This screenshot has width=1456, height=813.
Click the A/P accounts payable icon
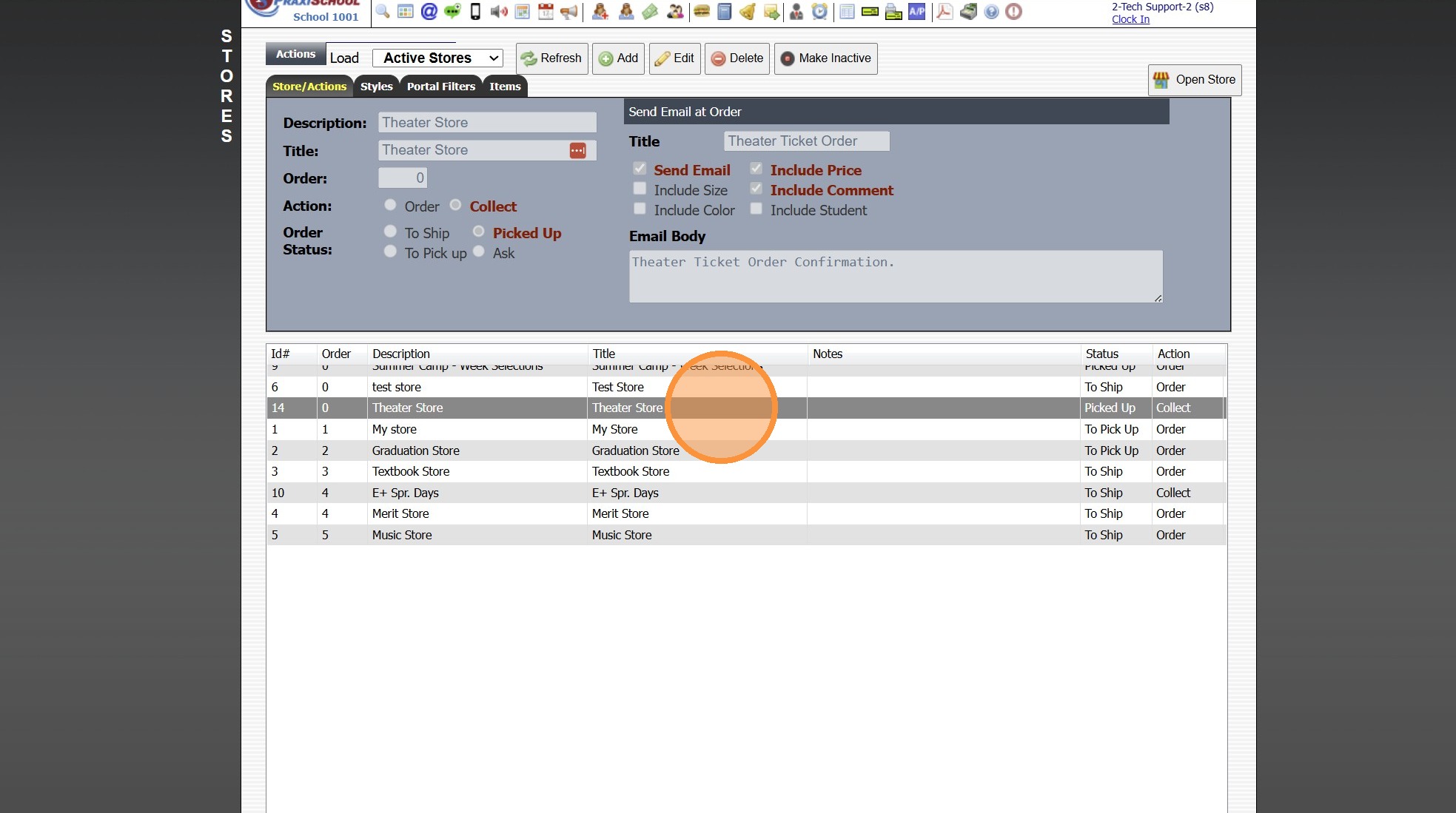[x=916, y=11]
